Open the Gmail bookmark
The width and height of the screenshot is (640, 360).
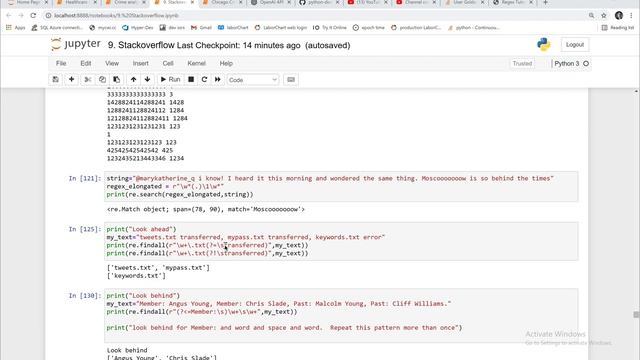coord(201,28)
